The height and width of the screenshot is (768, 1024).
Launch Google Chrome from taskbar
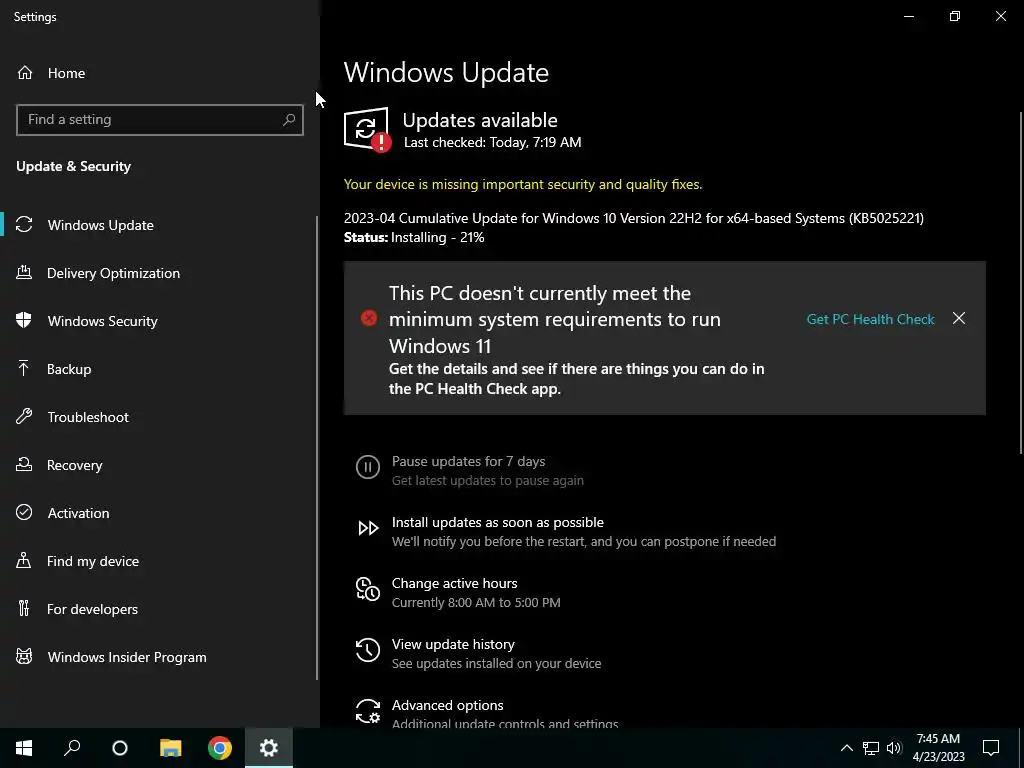(220, 748)
